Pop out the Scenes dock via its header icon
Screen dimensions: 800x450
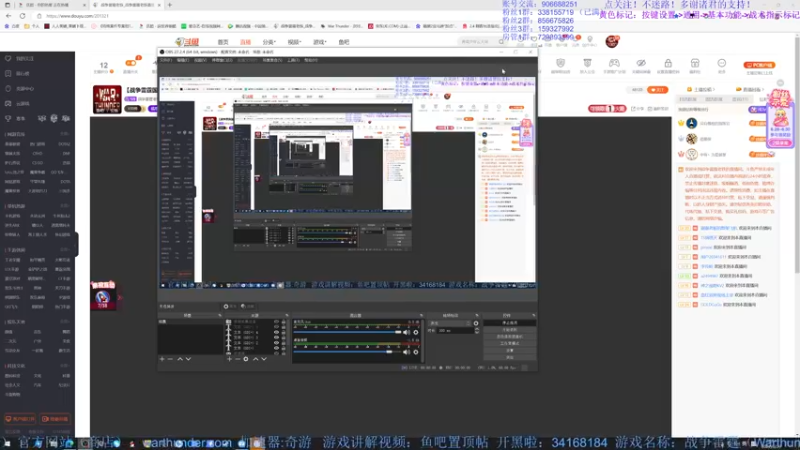[220, 315]
